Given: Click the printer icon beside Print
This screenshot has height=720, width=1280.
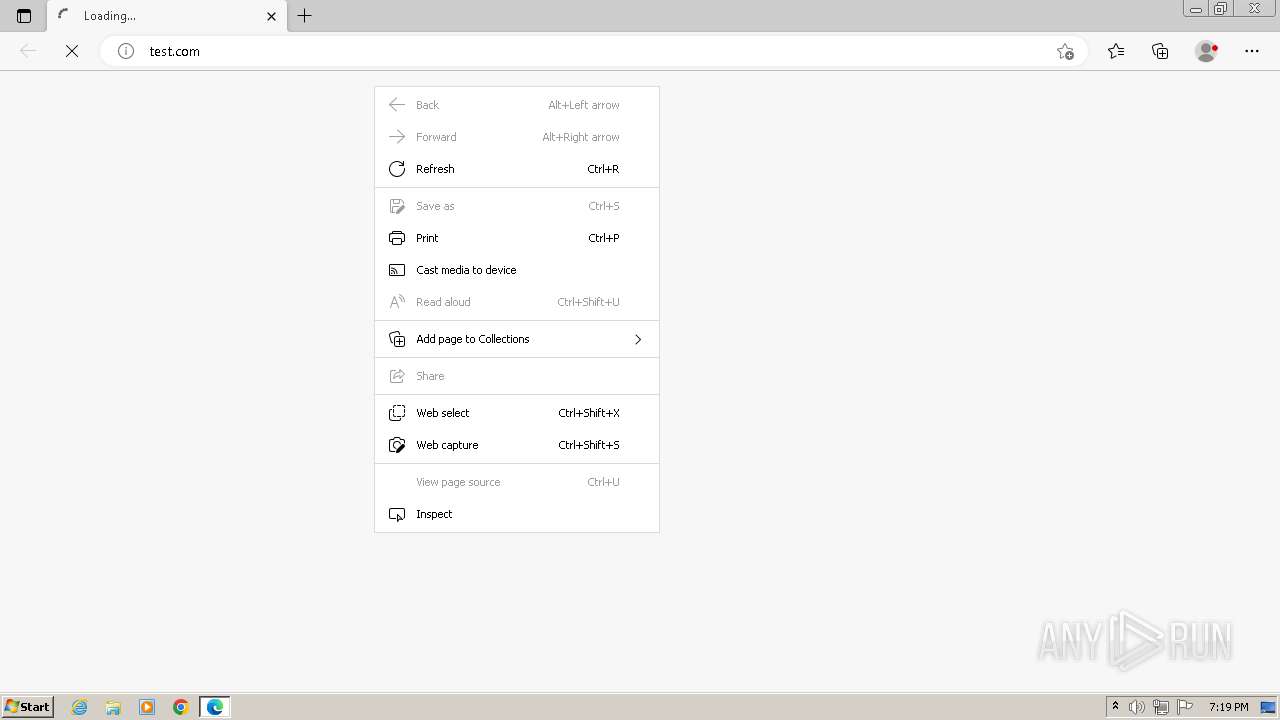Looking at the screenshot, I should (397, 238).
